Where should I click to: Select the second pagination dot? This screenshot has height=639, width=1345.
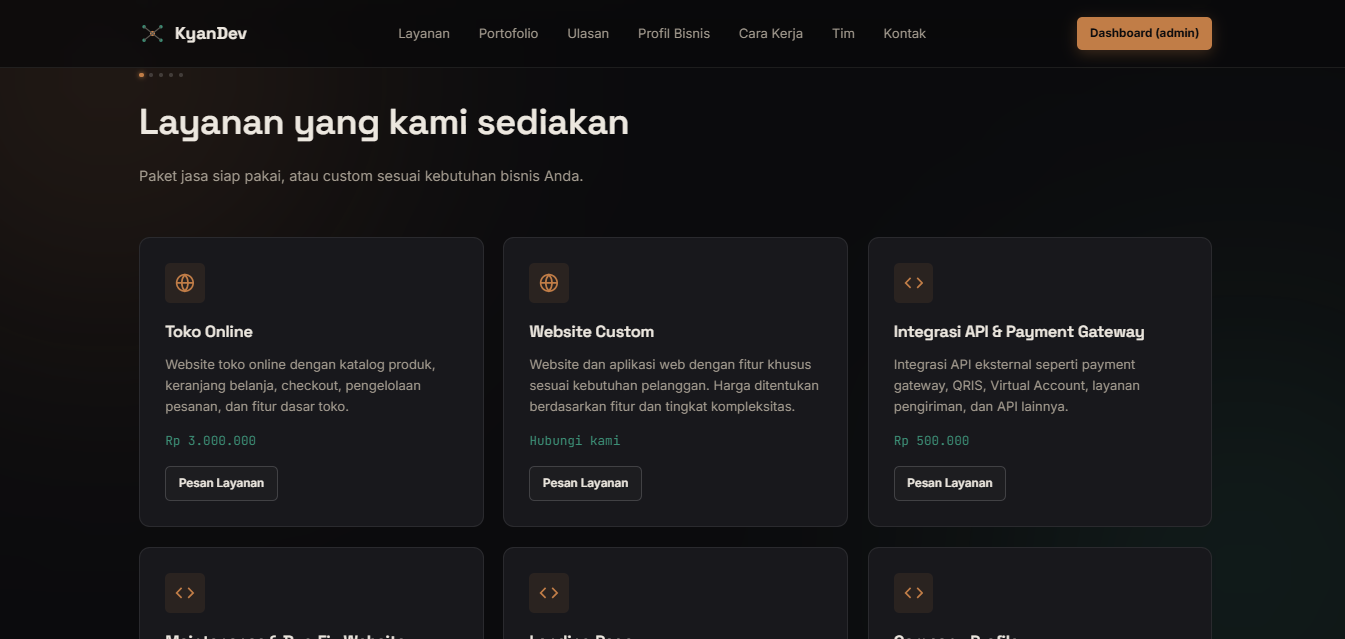pyautogui.click(x=151, y=75)
